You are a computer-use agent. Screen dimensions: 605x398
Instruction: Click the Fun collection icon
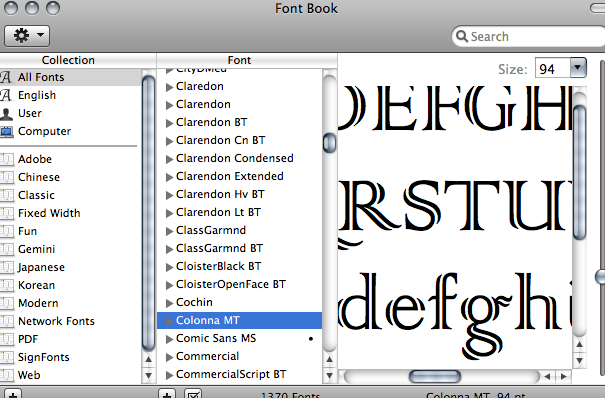click(x=6, y=231)
